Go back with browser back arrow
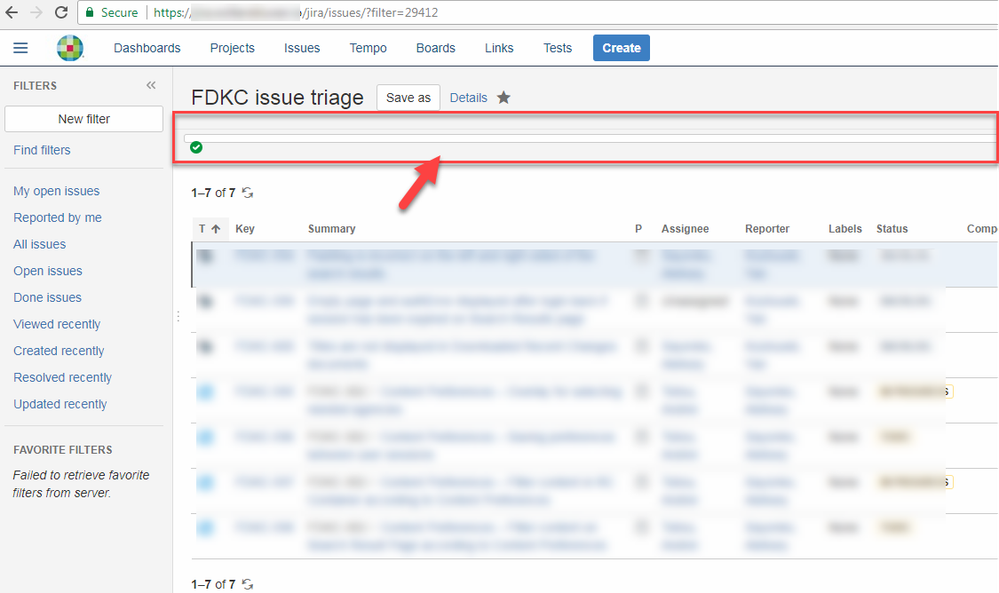 pos(12,12)
